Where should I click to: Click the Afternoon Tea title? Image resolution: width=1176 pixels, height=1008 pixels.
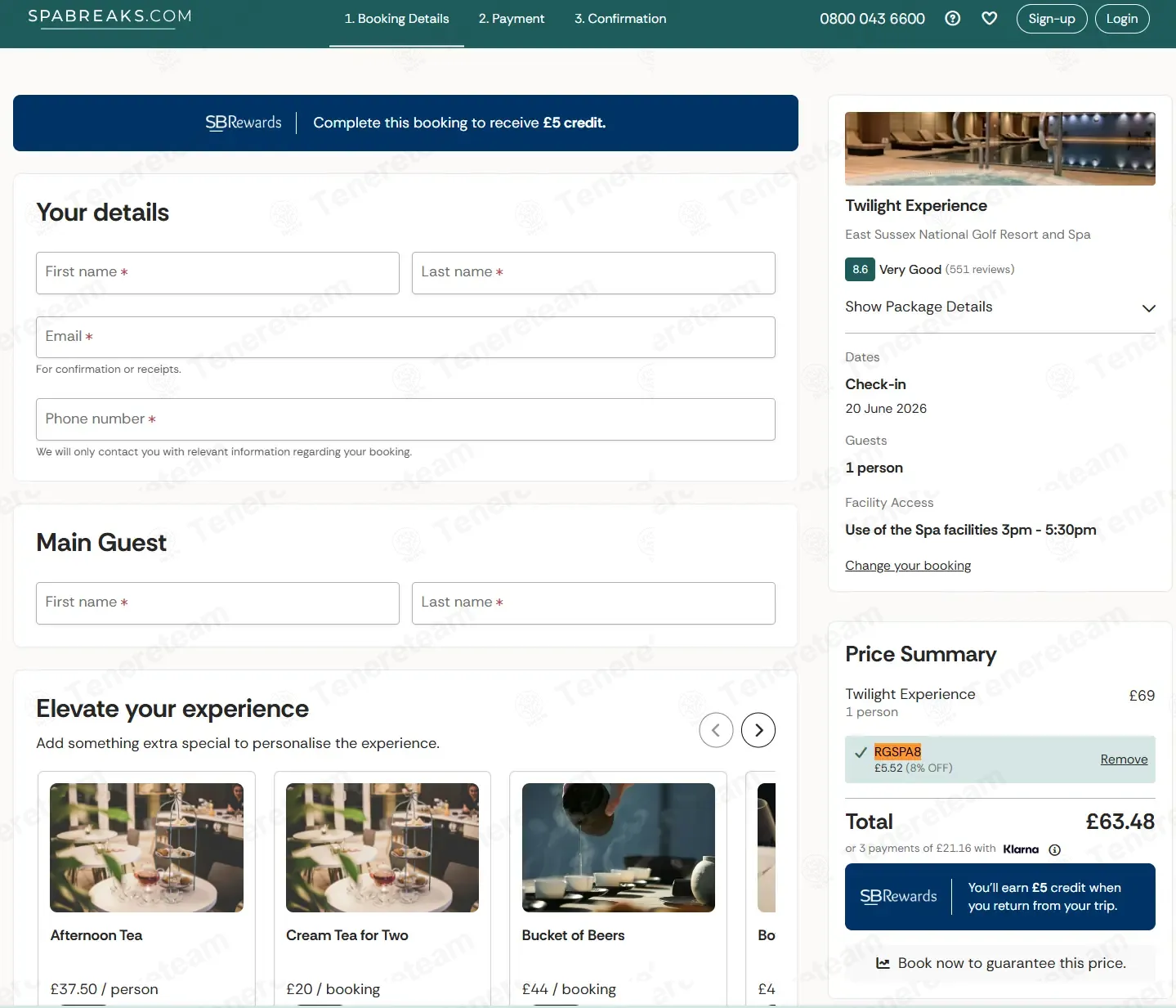96,935
